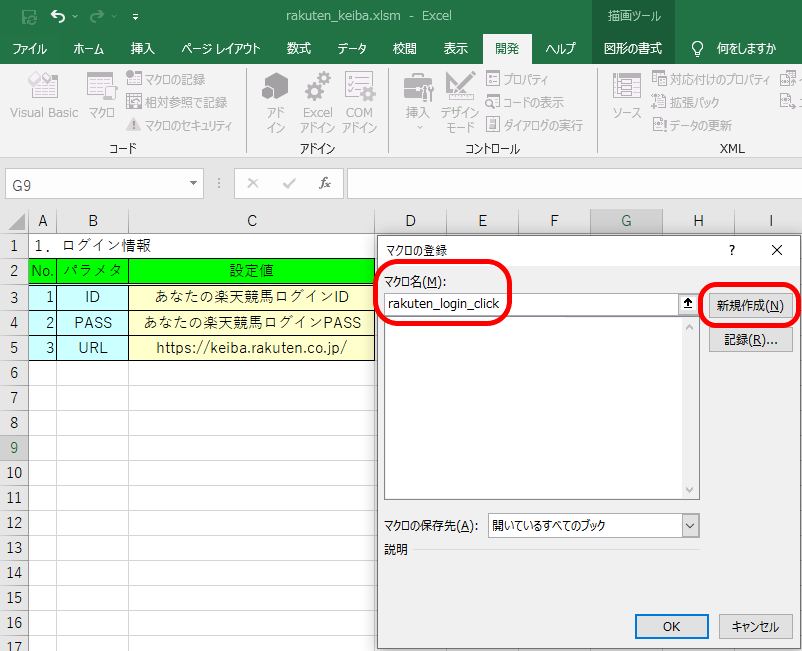Viewport: 802px width, 651px height.
Task: Select the パラメタ header cell
Action: tap(93, 271)
